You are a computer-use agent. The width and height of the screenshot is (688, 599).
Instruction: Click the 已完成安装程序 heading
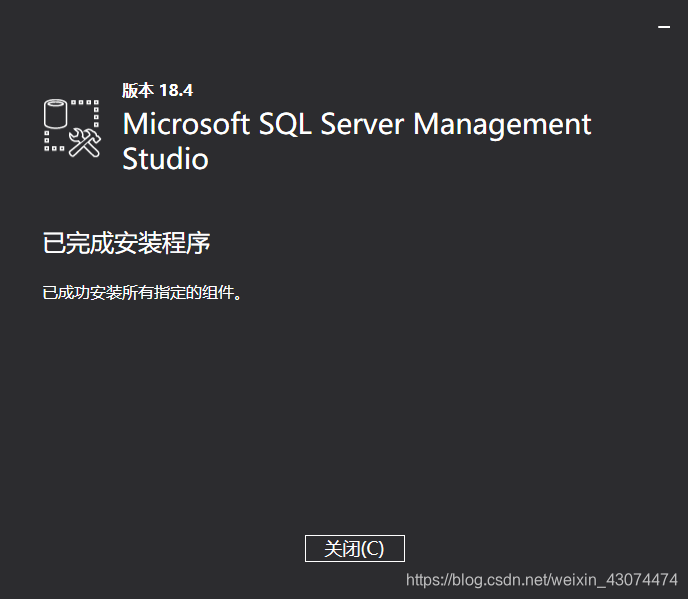126,243
